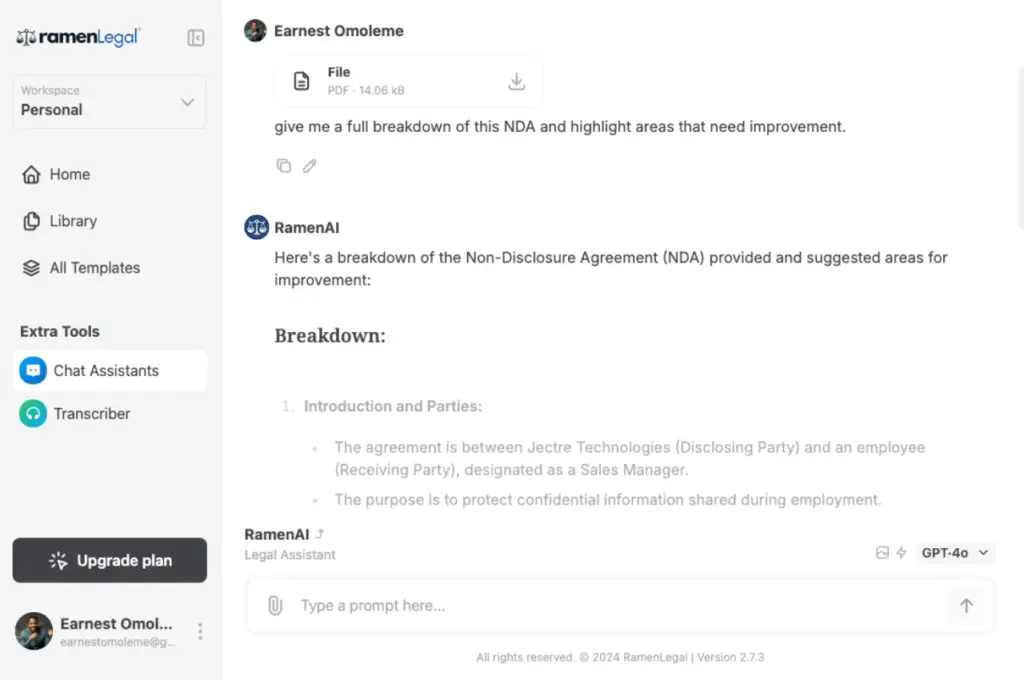Click Earnest's profile avatar thumbnail

point(255,30)
